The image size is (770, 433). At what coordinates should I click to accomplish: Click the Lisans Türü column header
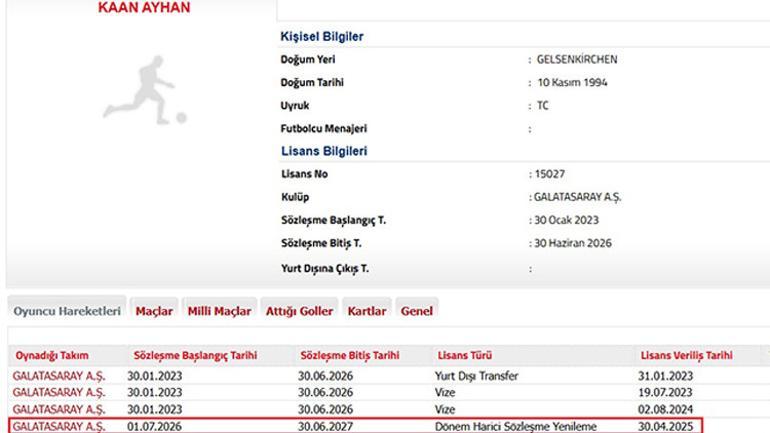point(465,355)
